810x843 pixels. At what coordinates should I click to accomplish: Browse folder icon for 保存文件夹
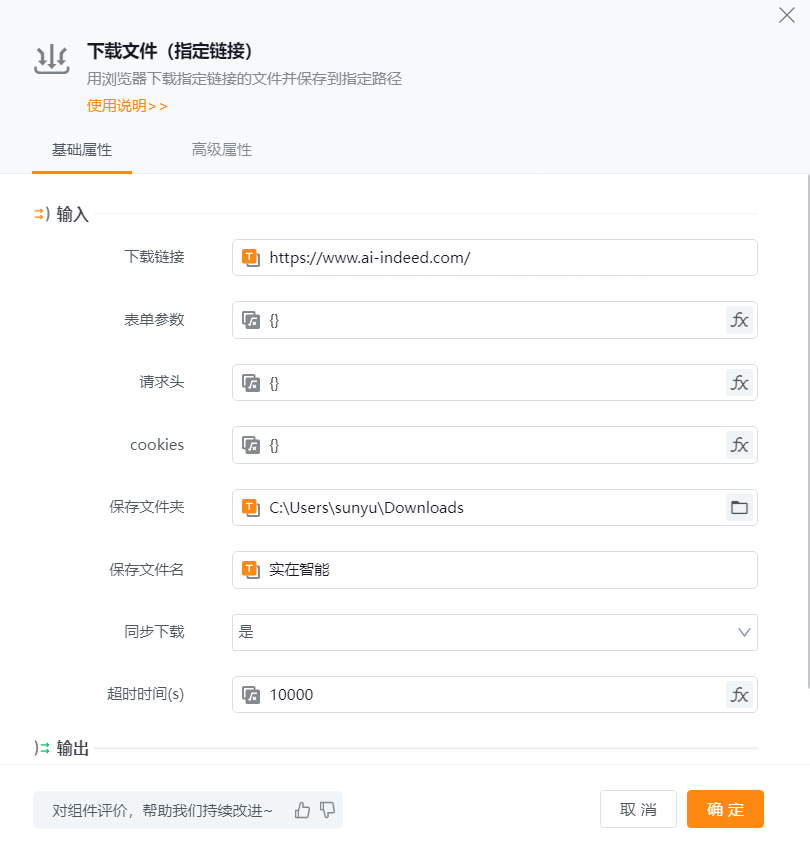point(739,507)
